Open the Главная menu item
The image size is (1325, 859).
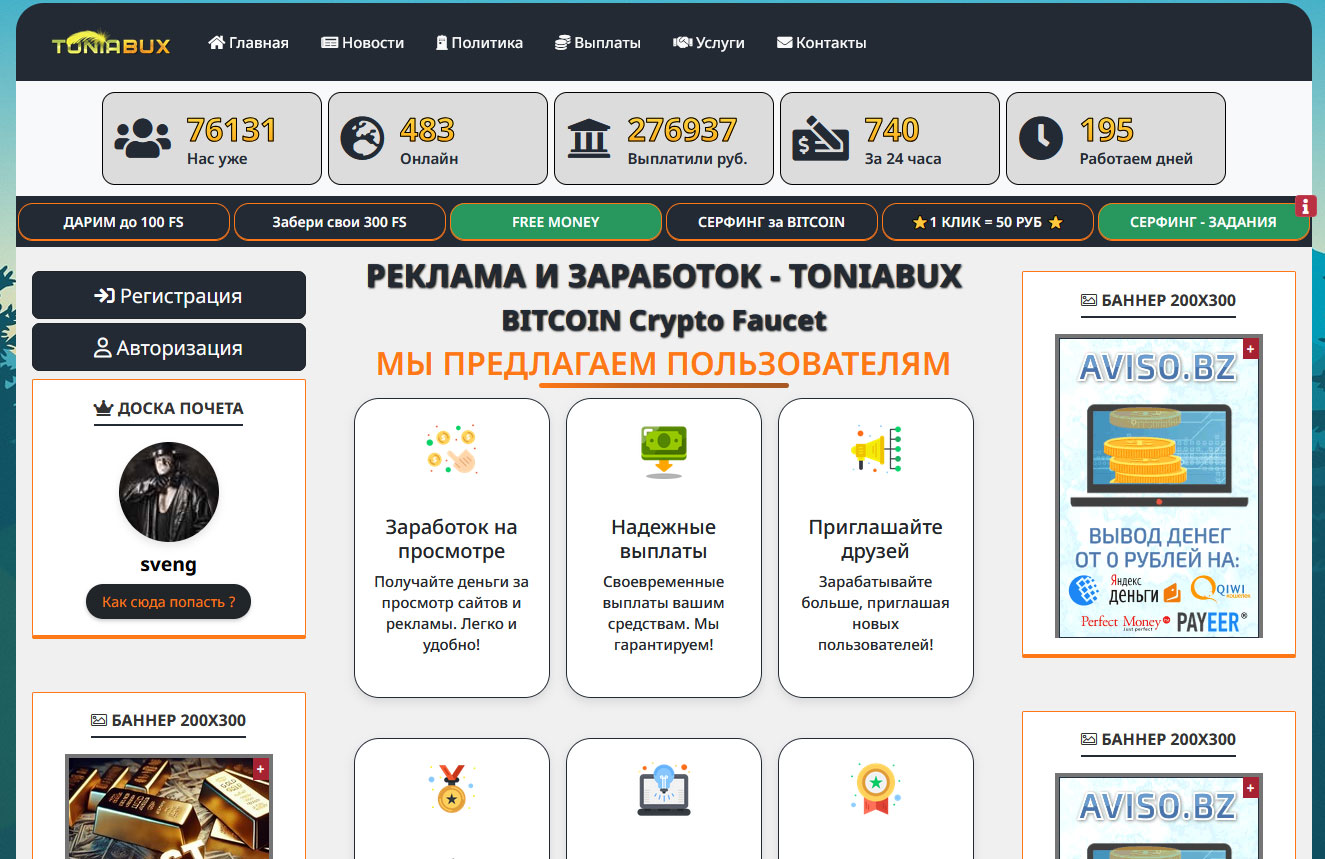tap(248, 43)
